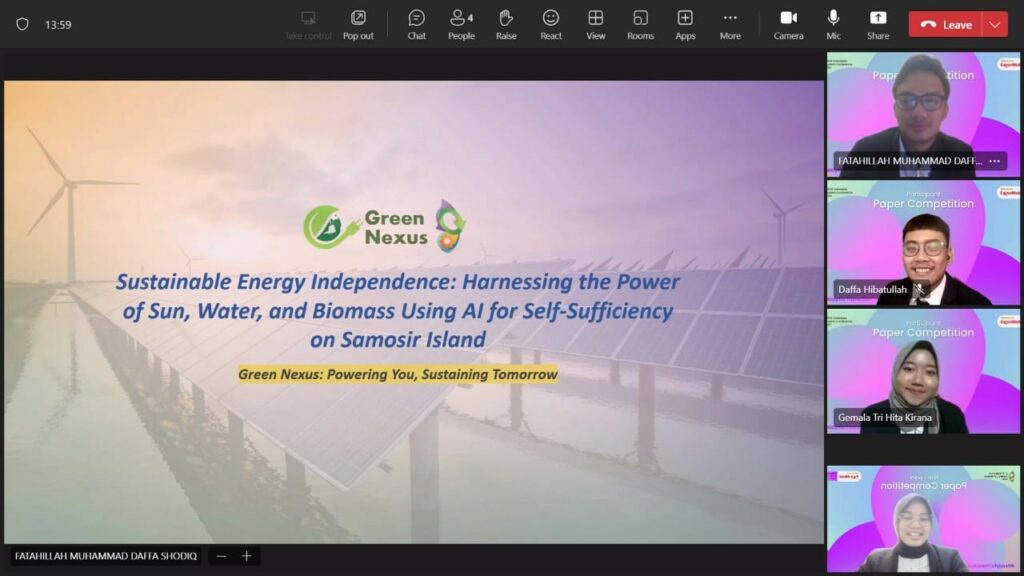Show the People participants list
Viewport: 1024px width, 576px height.
point(461,24)
